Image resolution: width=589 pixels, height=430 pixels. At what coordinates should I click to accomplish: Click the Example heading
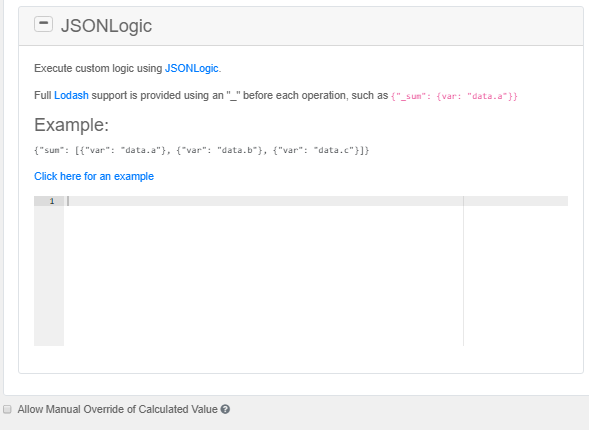coord(71,125)
